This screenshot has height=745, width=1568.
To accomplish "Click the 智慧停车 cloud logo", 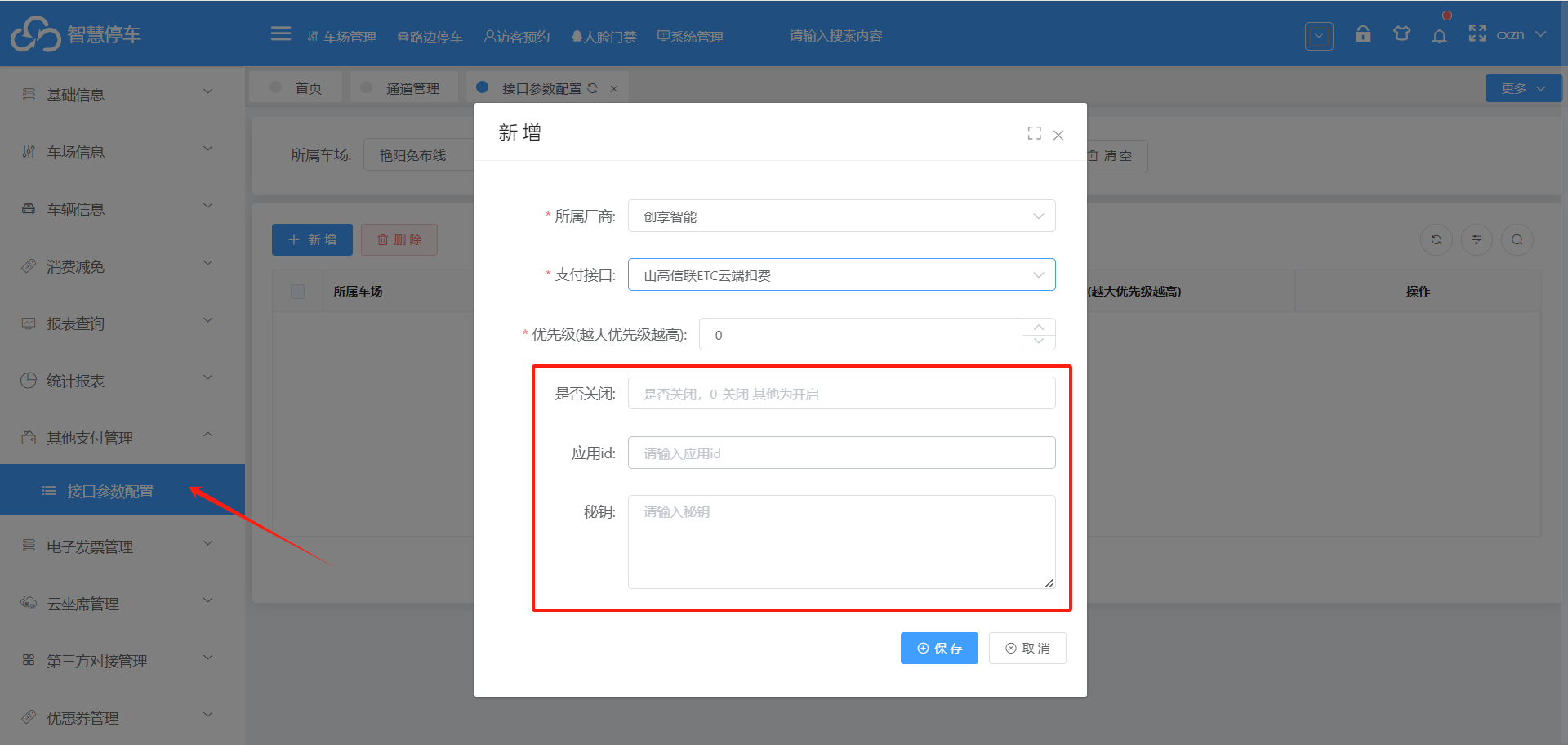I will 35,34.
